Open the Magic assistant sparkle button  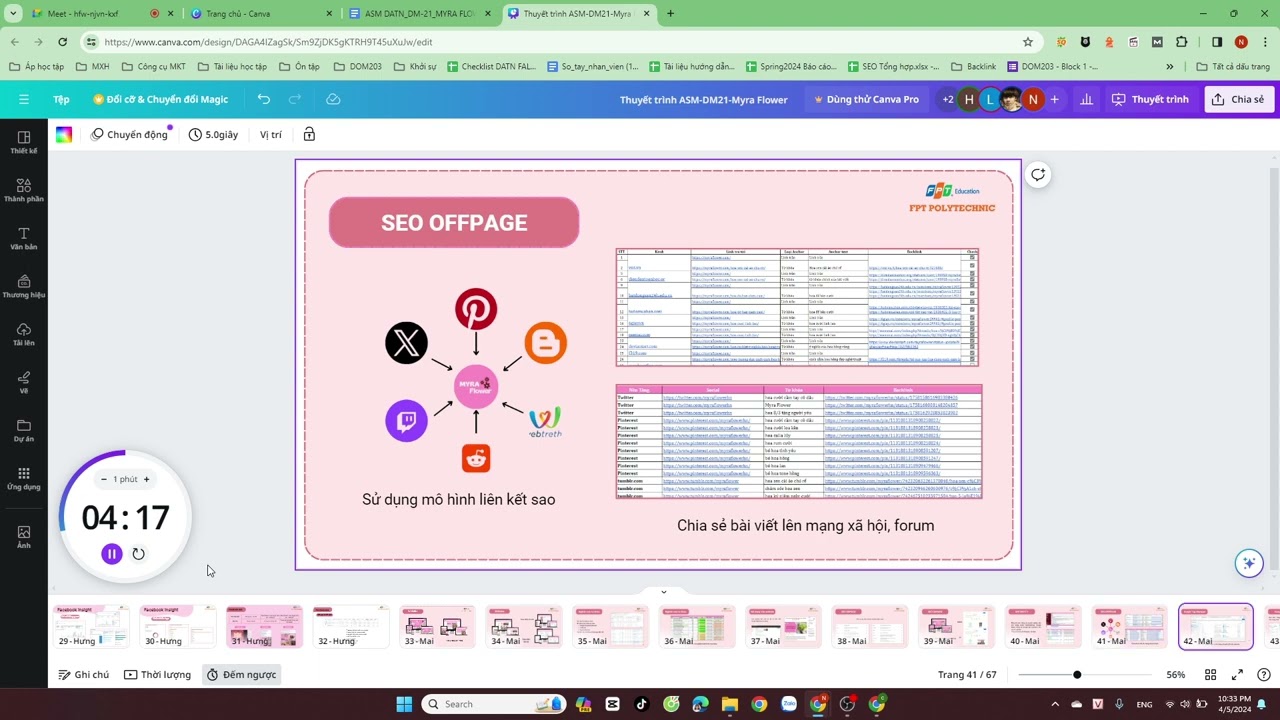click(1248, 563)
